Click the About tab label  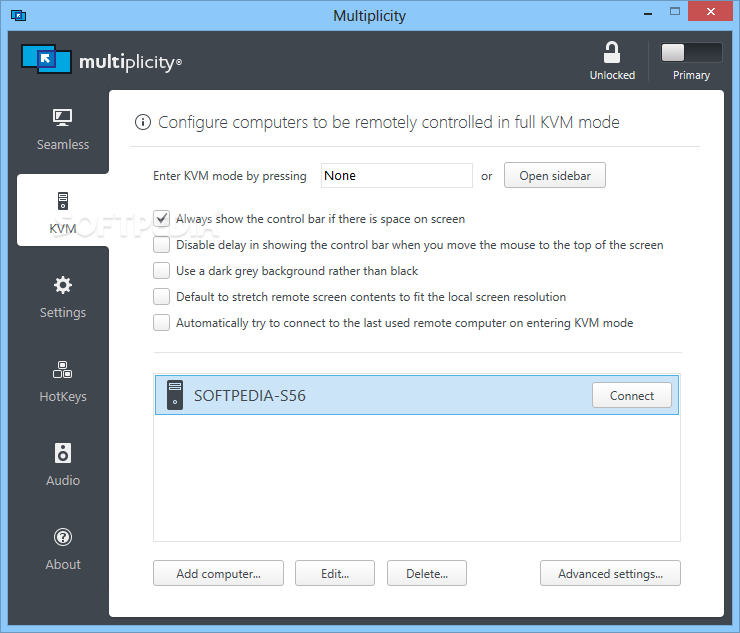click(x=63, y=565)
